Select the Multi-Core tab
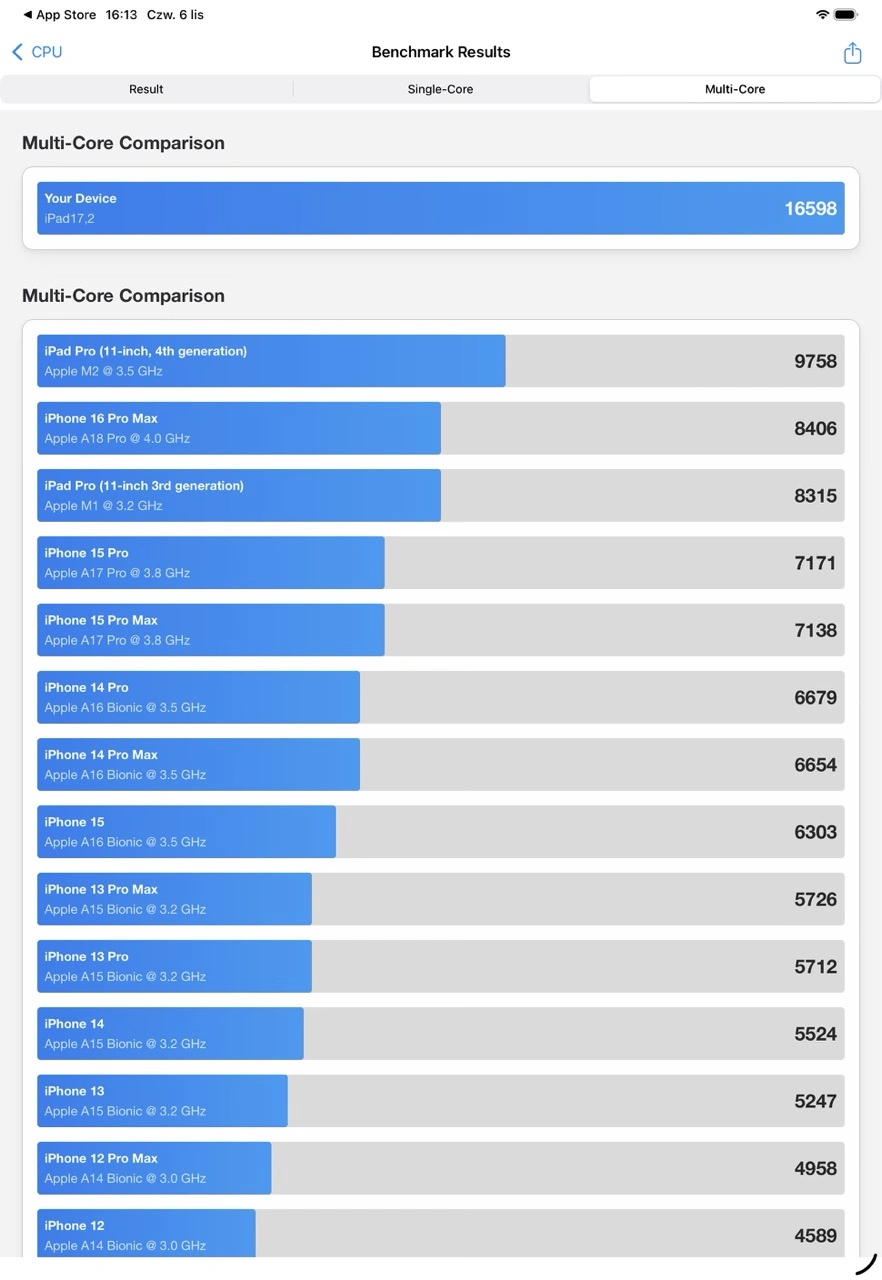This screenshot has width=882, height=1280. click(x=735, y=89)
